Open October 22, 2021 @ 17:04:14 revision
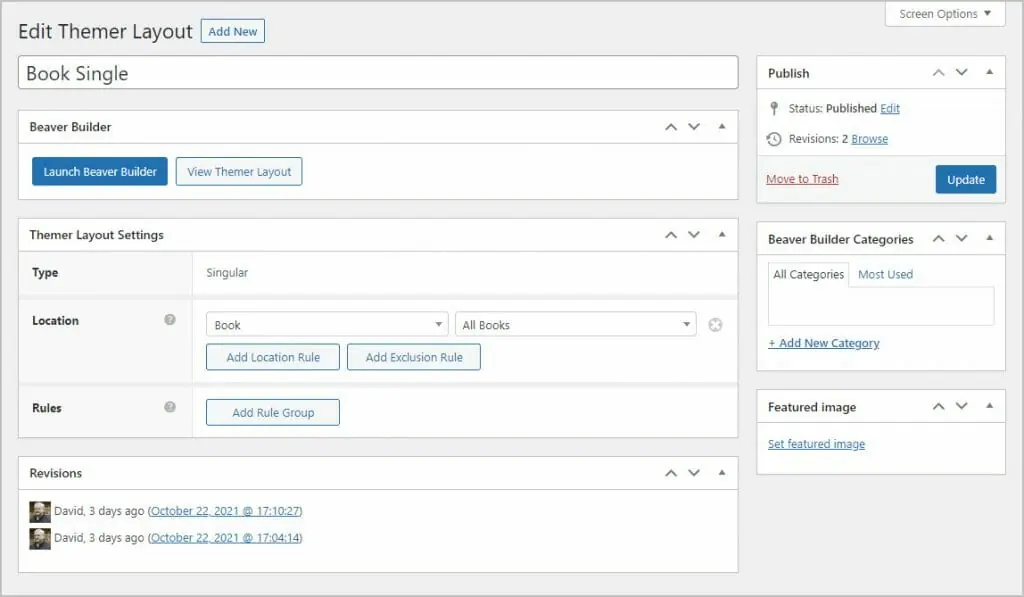The width and height of the screenshot is (1024, 597). tap(225, 538)
